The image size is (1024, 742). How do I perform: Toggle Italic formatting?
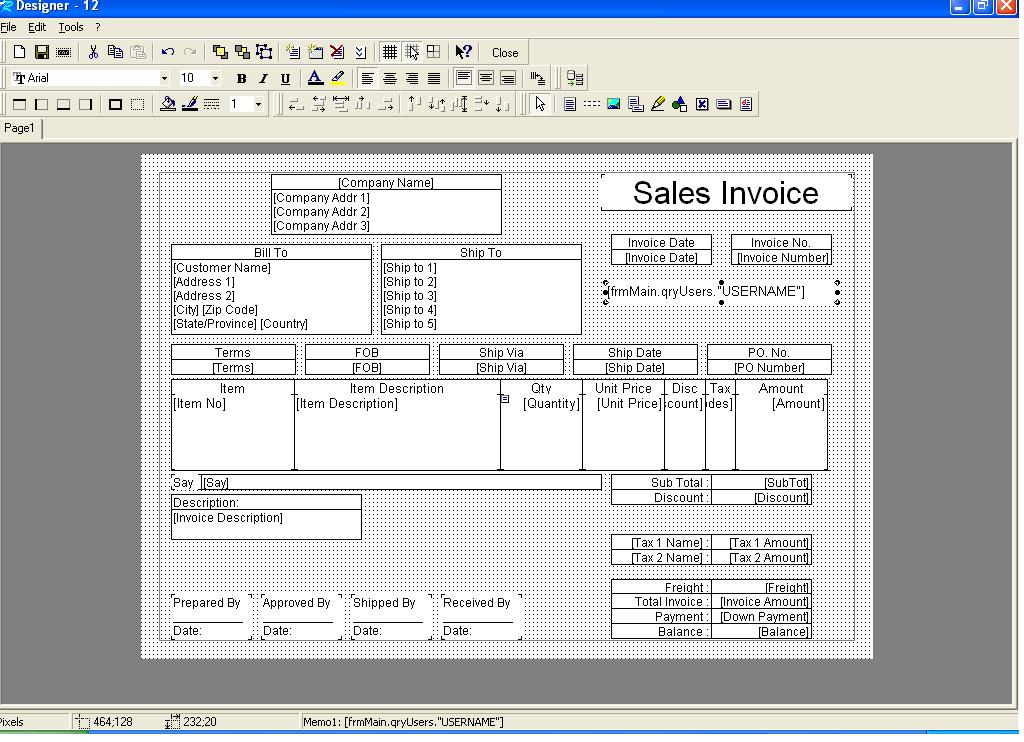click(x=263, y=78)
